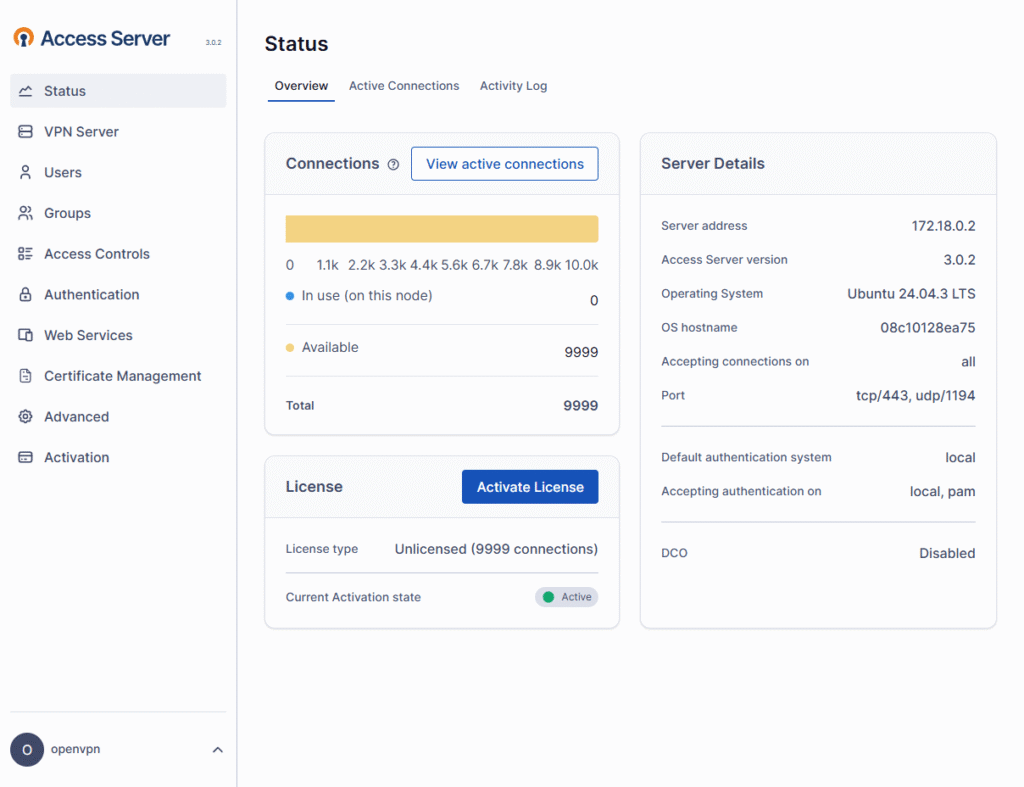
Task: Click the Web Services icon
Action: coord(26,336)
